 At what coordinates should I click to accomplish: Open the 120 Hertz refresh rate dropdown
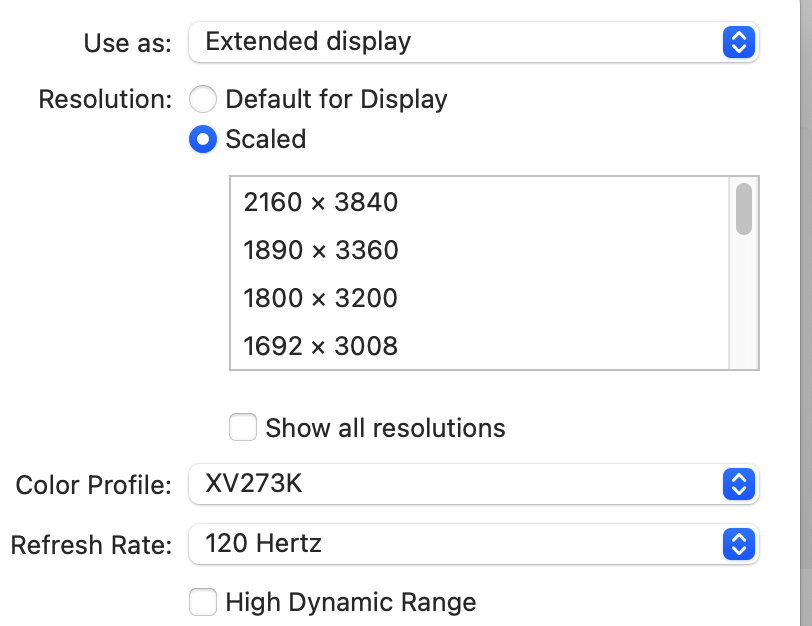tap(474, 544)
